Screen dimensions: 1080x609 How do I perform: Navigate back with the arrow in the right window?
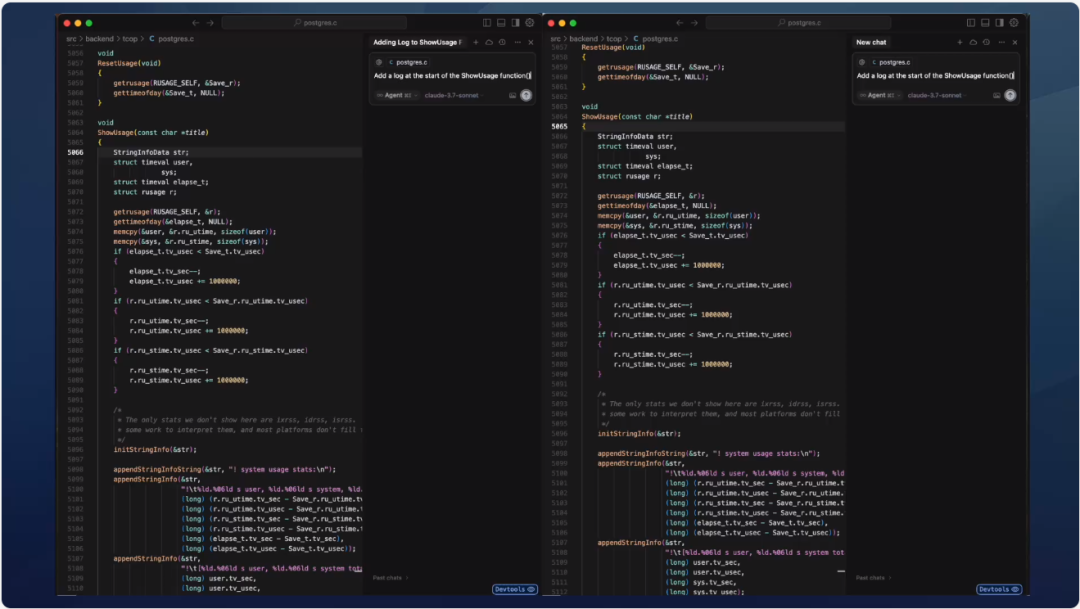tap(680, 22)
